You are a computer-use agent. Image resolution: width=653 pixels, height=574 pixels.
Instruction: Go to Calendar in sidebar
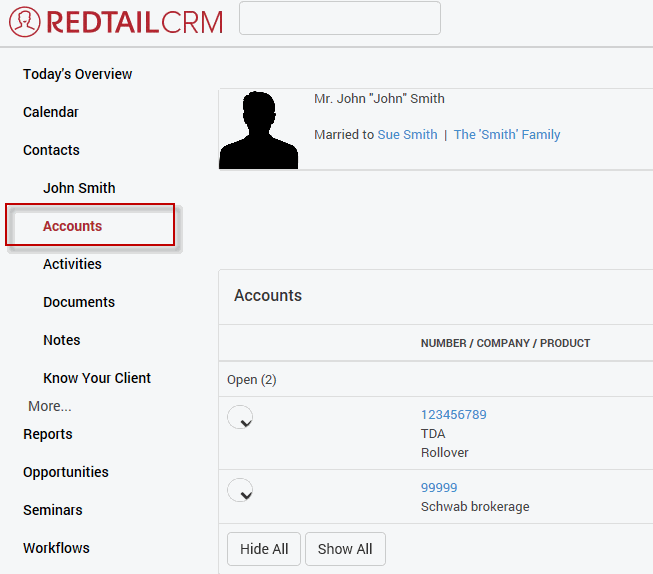50,112
